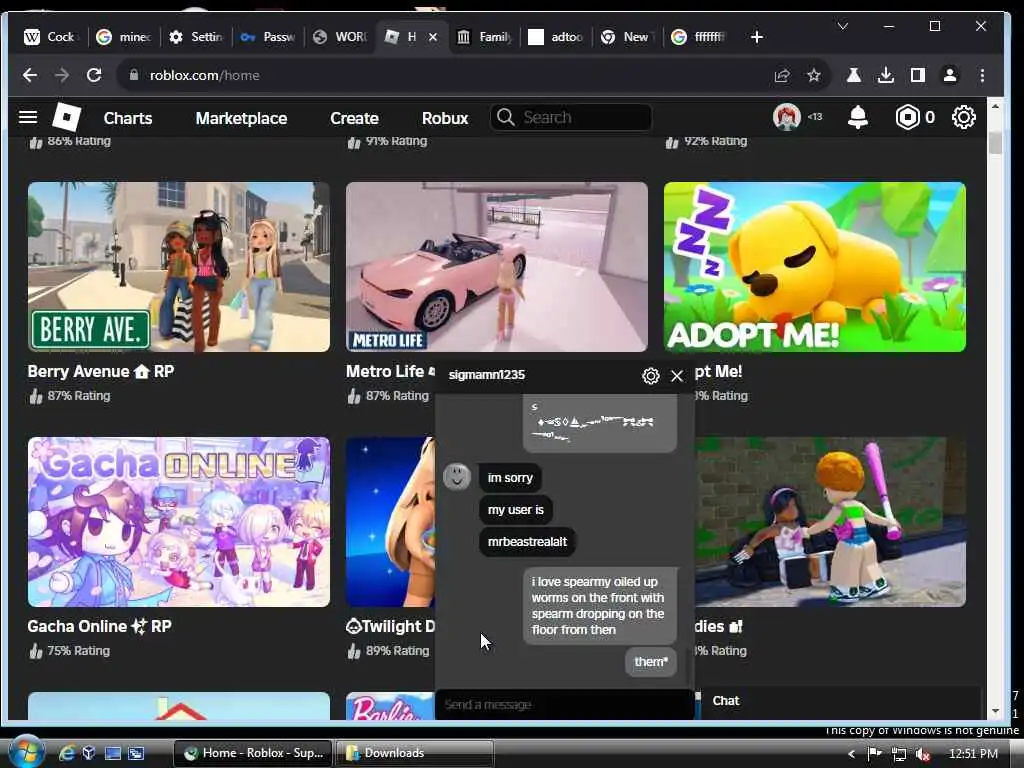Open the browser profile icon
This screenshot has height=768, width=1024.
click(x=950, y=75)
